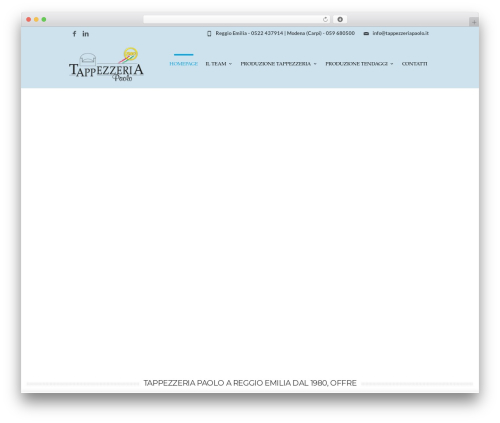The image size is (500, 423).
Task: Click the red close window button
Action: tap(29, 19)
